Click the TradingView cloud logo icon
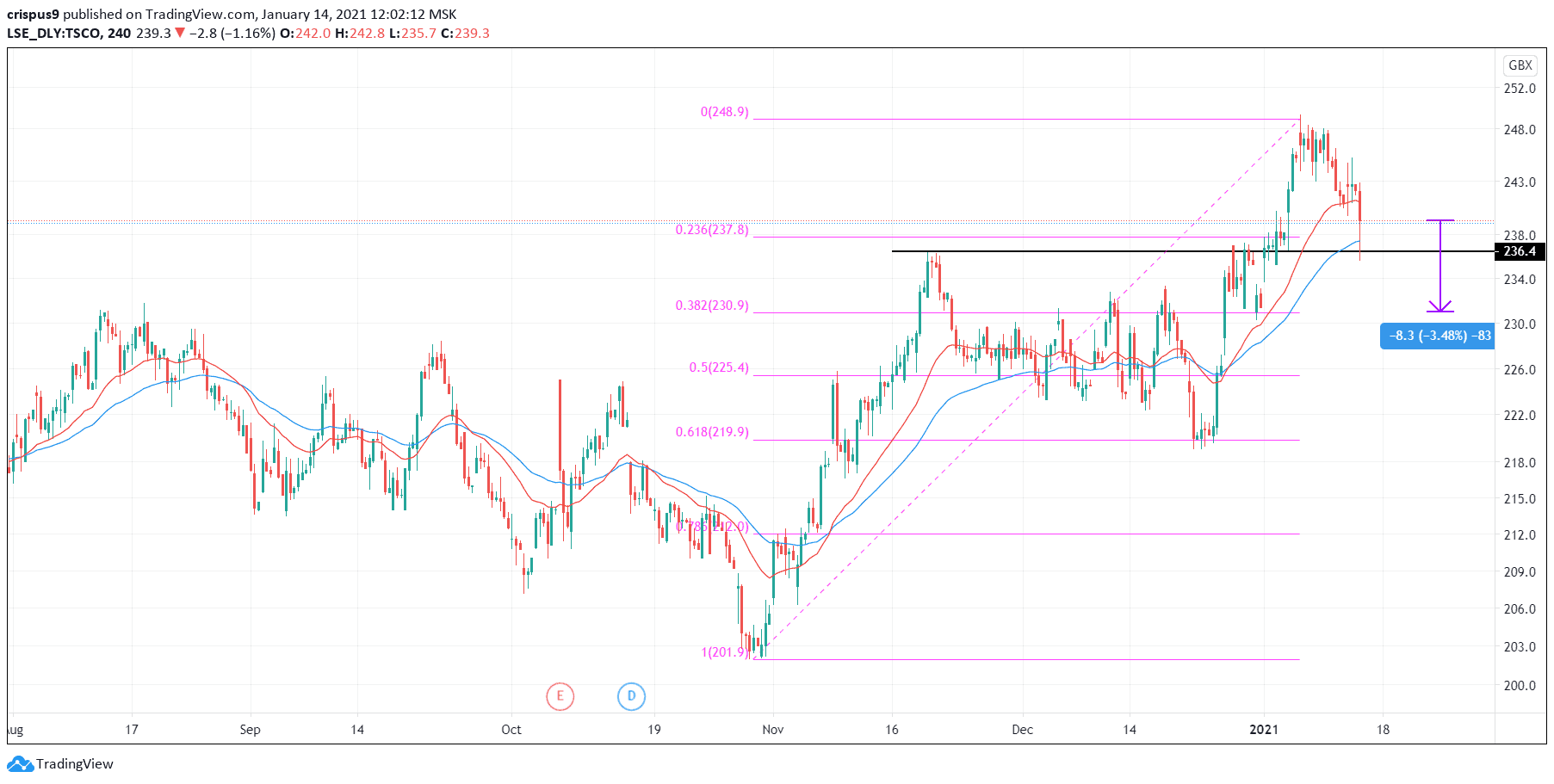Viewport: 1554px width, 784px height. pyautogui.click(x=20, y=763)
